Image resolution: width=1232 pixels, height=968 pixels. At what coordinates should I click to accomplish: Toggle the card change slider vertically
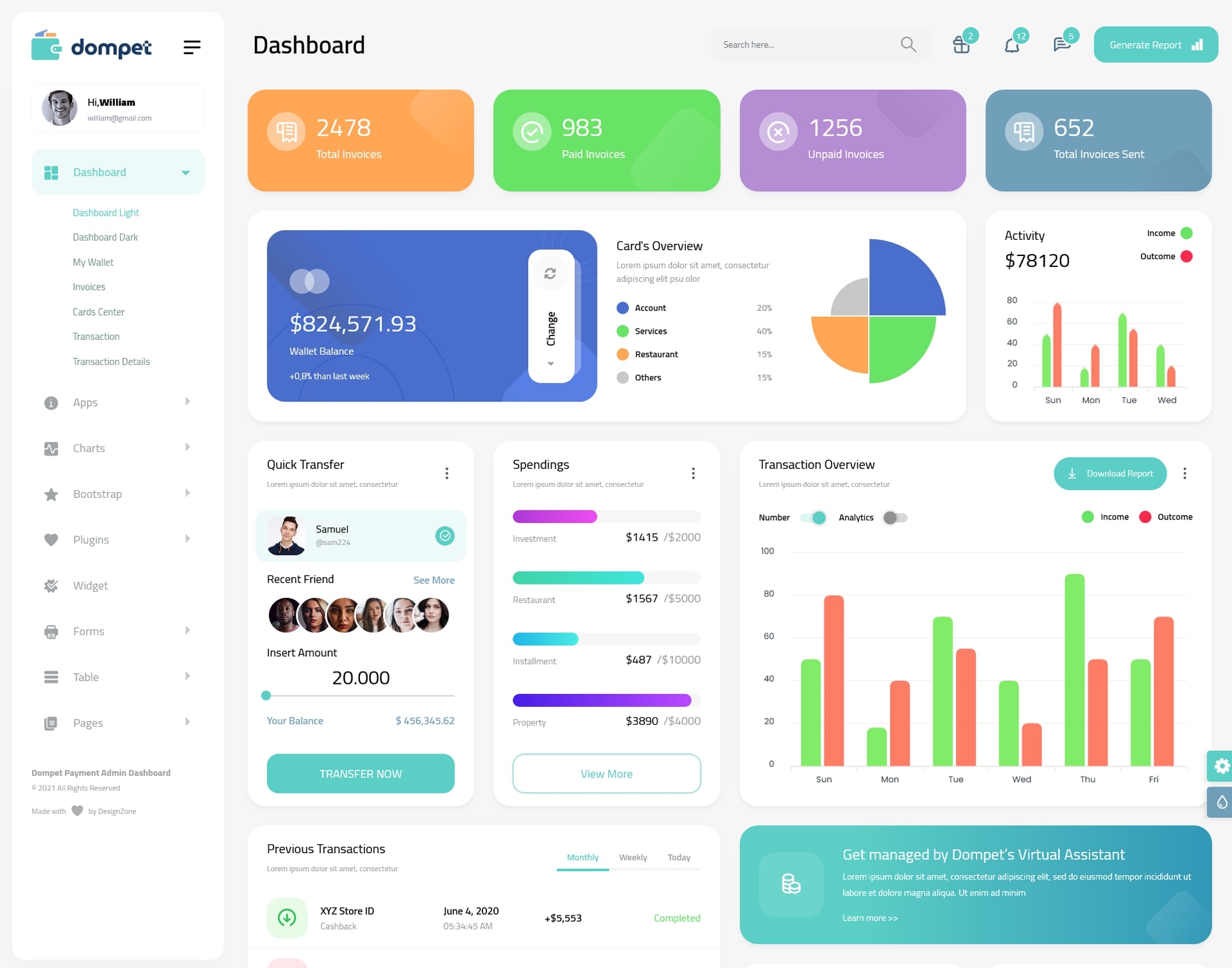pos(550,316)
